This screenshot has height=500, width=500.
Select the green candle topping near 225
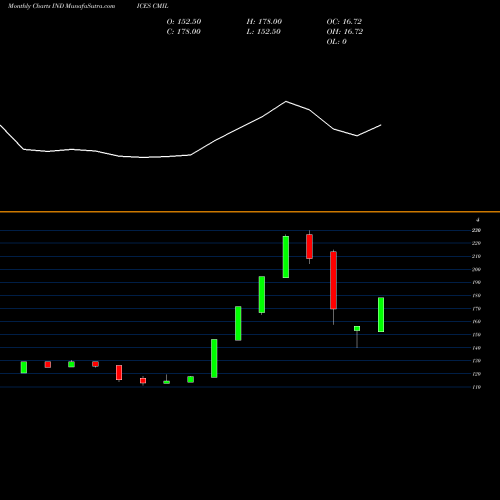(x=286, y=257)
